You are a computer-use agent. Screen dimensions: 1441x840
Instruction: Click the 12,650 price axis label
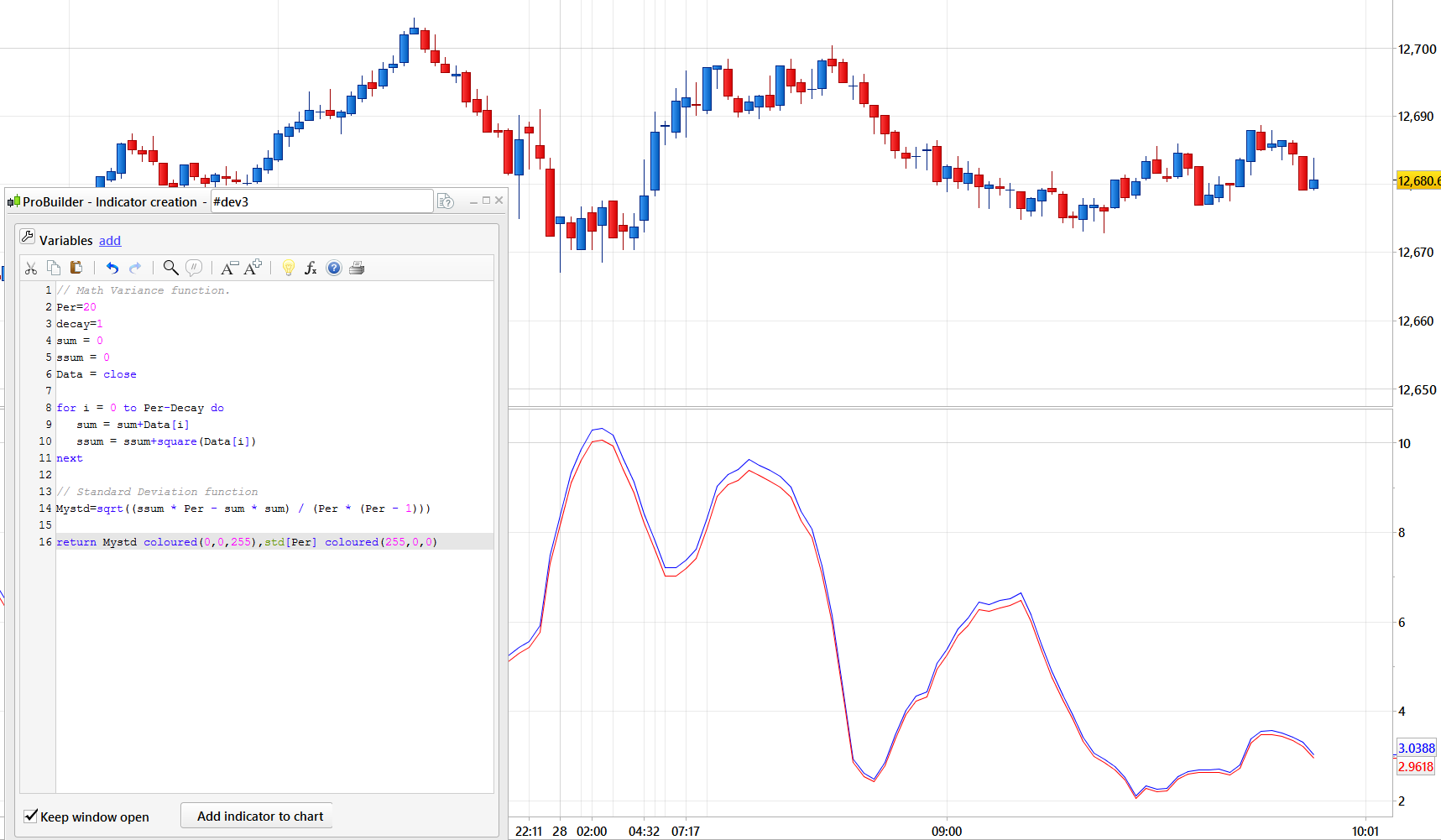pos(1418,389)
